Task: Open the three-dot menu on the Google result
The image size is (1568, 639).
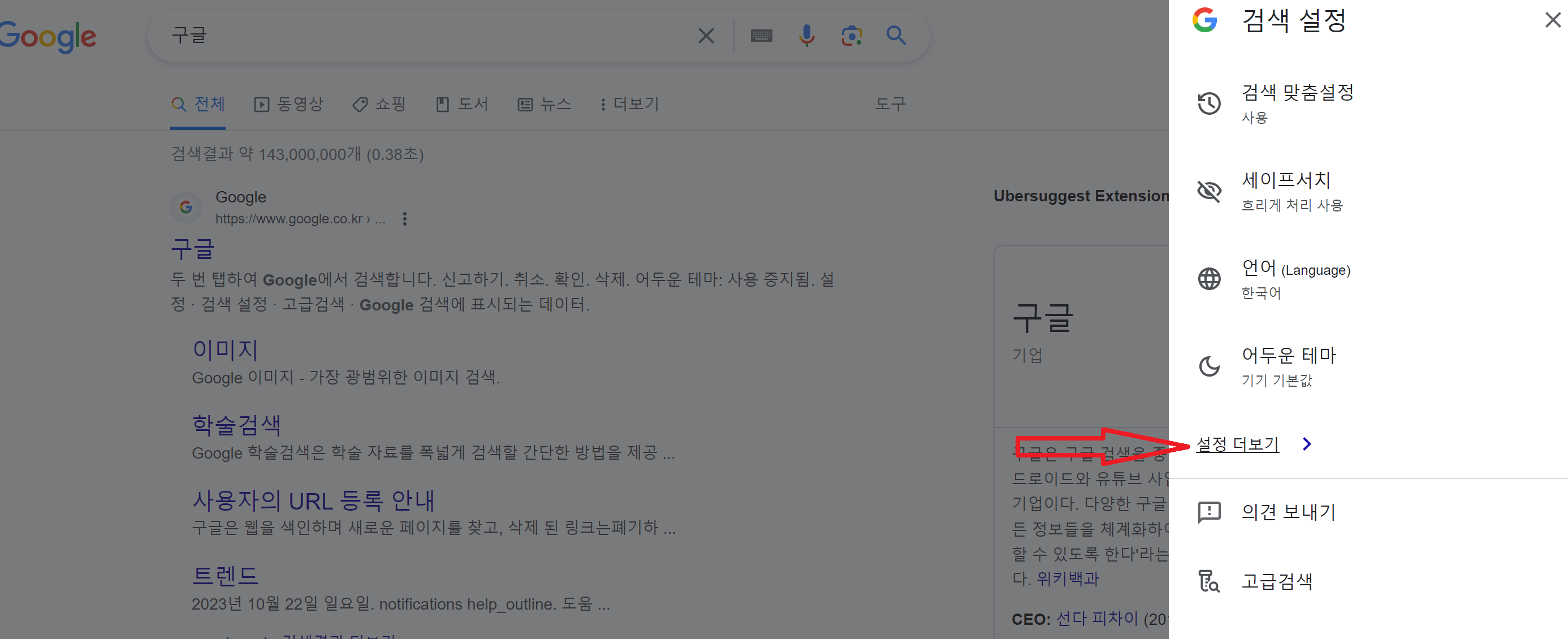Action: [x=404, y=219]
